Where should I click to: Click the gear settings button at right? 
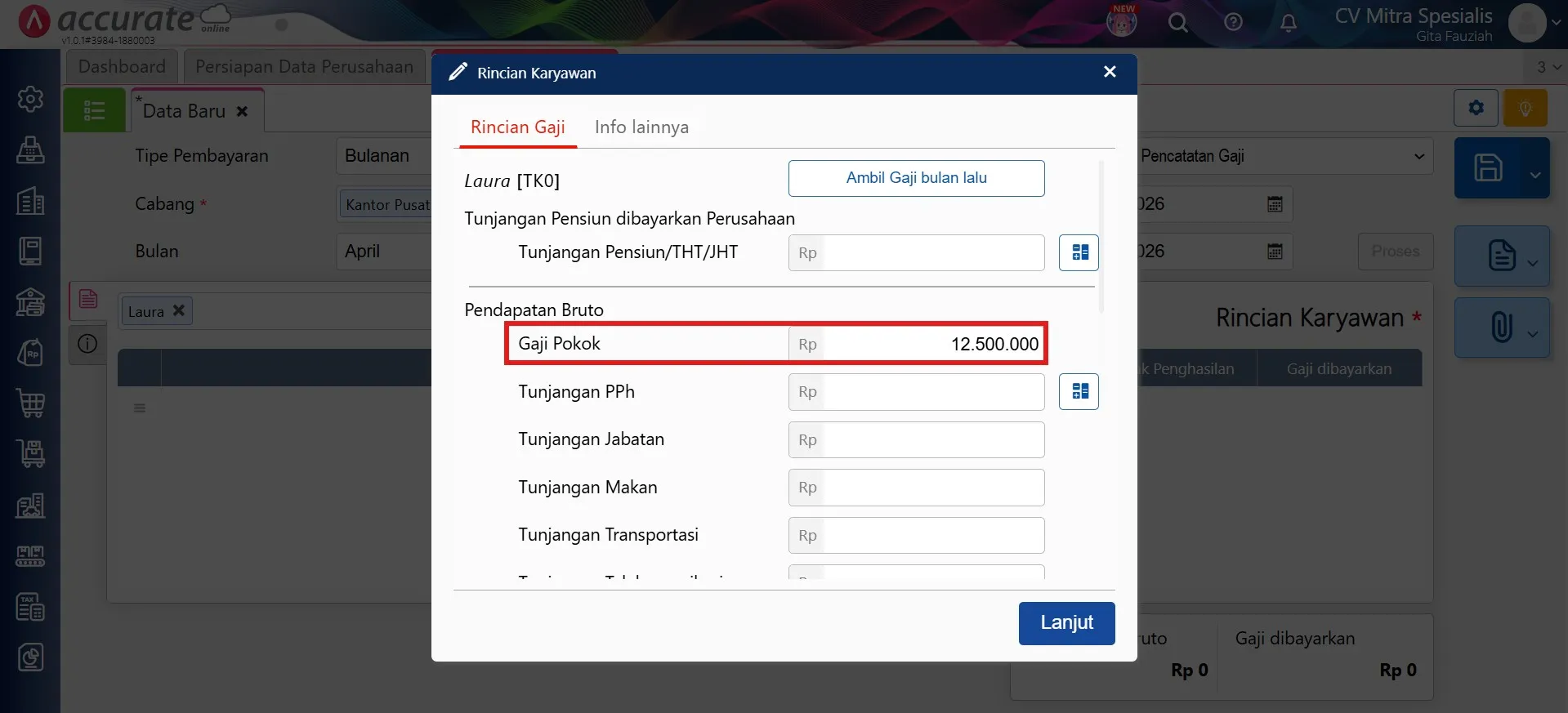pos(1476,108)
